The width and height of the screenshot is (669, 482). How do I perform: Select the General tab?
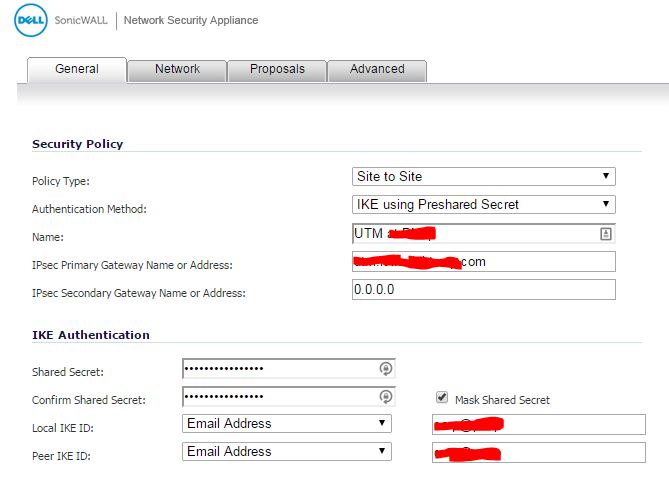(77, 70)
